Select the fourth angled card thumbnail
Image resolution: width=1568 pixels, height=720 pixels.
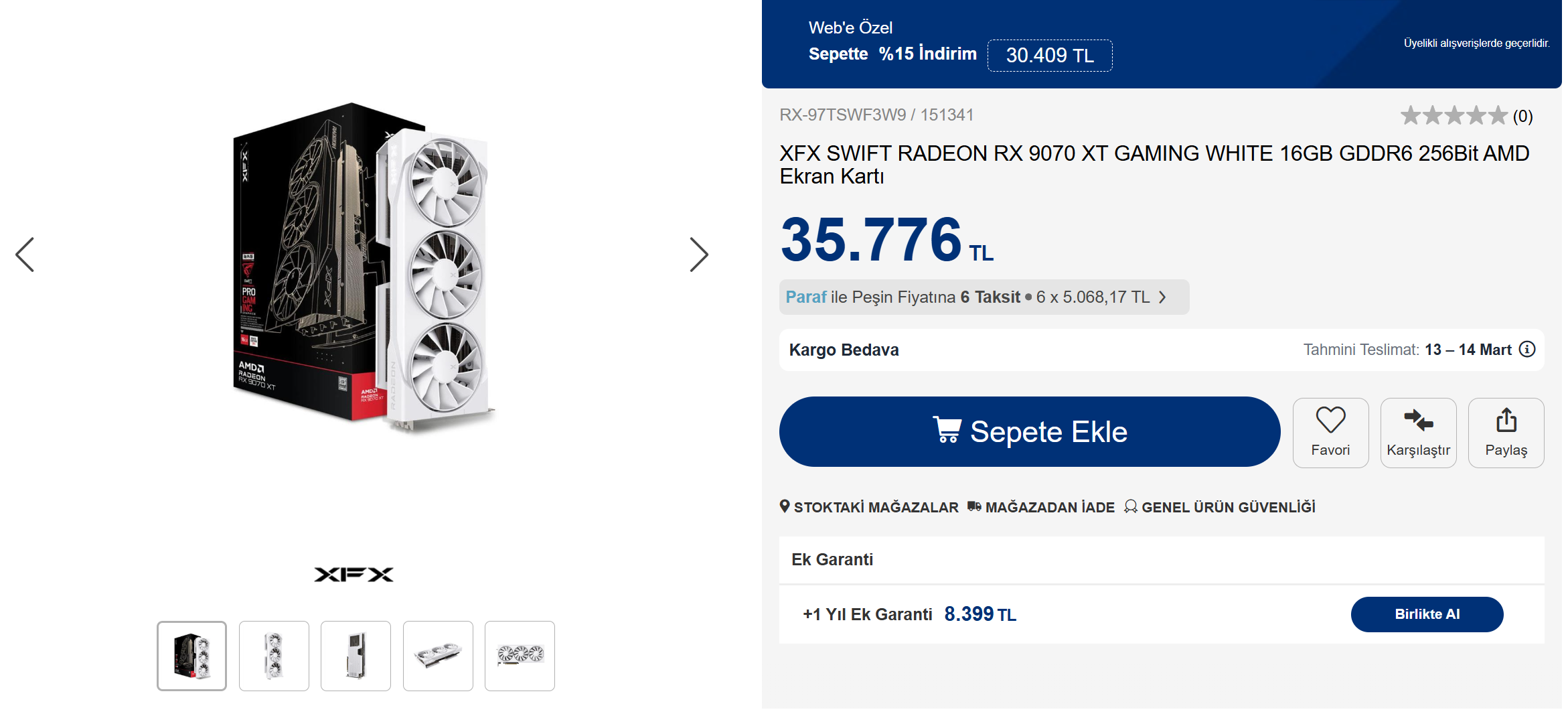point(438,656)
